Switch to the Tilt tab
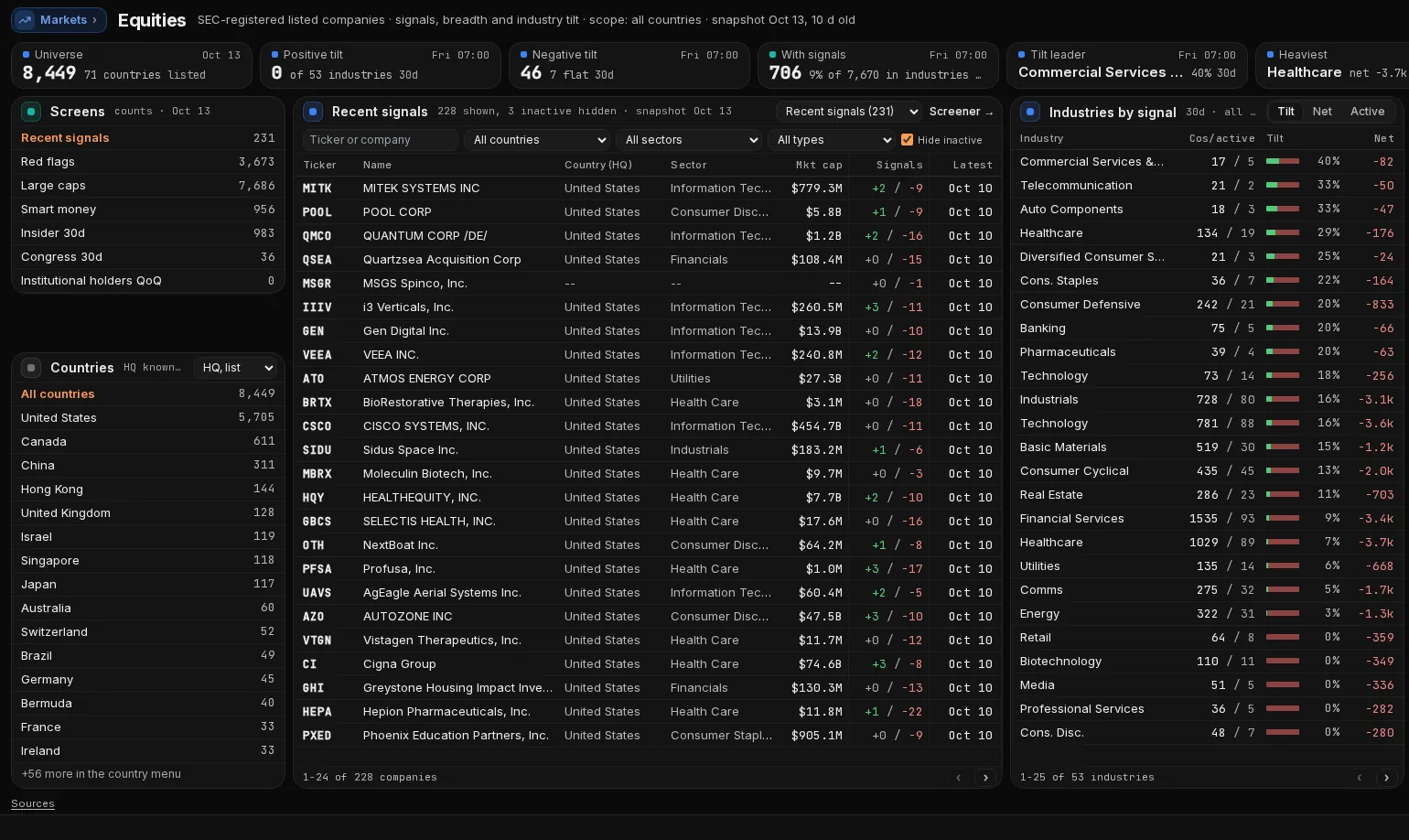Viewport: 1409px width, 840px height. (1285, 112)
